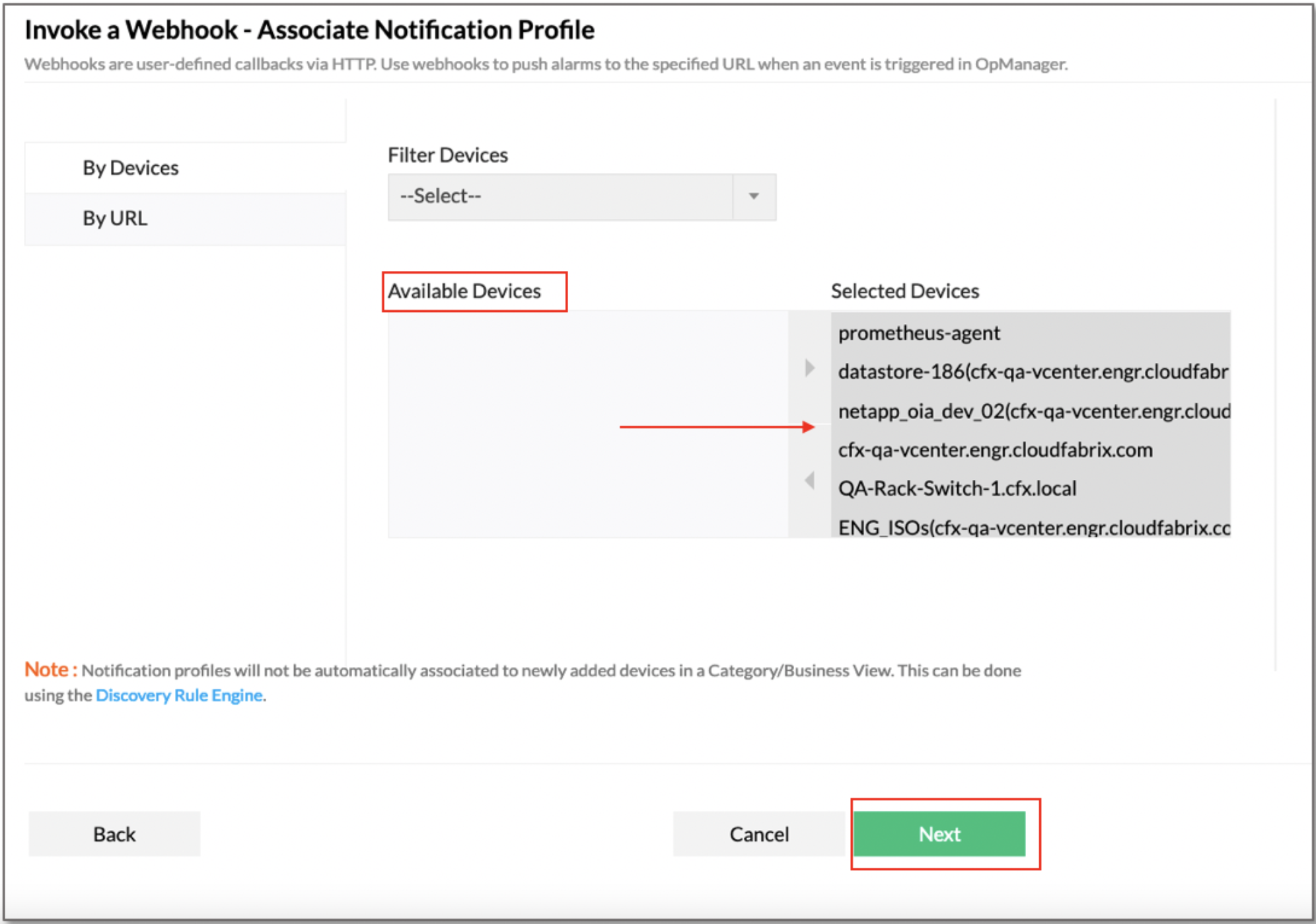Select the datastore-186 device entry
Screen dimensions: 1316x924
(x=1032, y=372)
